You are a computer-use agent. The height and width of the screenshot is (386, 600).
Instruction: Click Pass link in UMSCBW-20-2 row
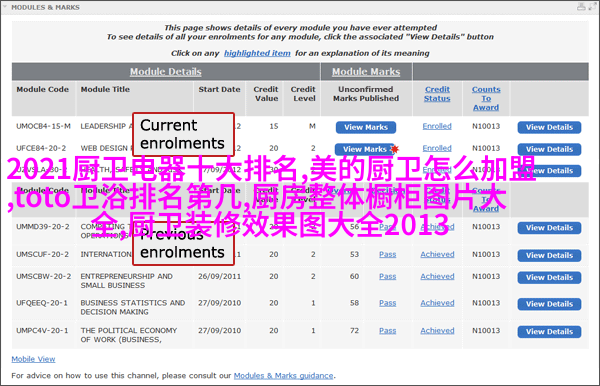tap(388, 276)
